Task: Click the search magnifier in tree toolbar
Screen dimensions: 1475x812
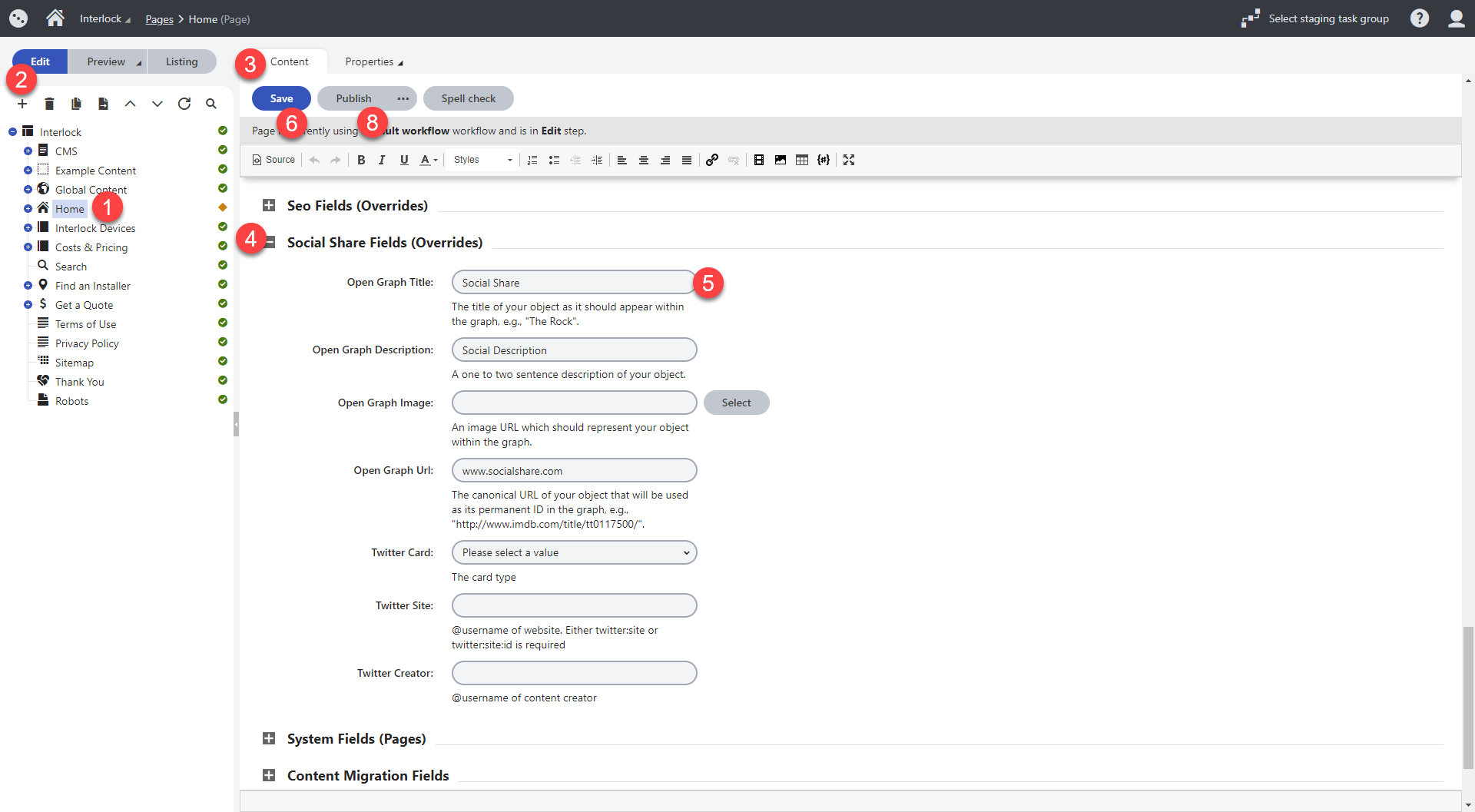Action: [211, 104]
